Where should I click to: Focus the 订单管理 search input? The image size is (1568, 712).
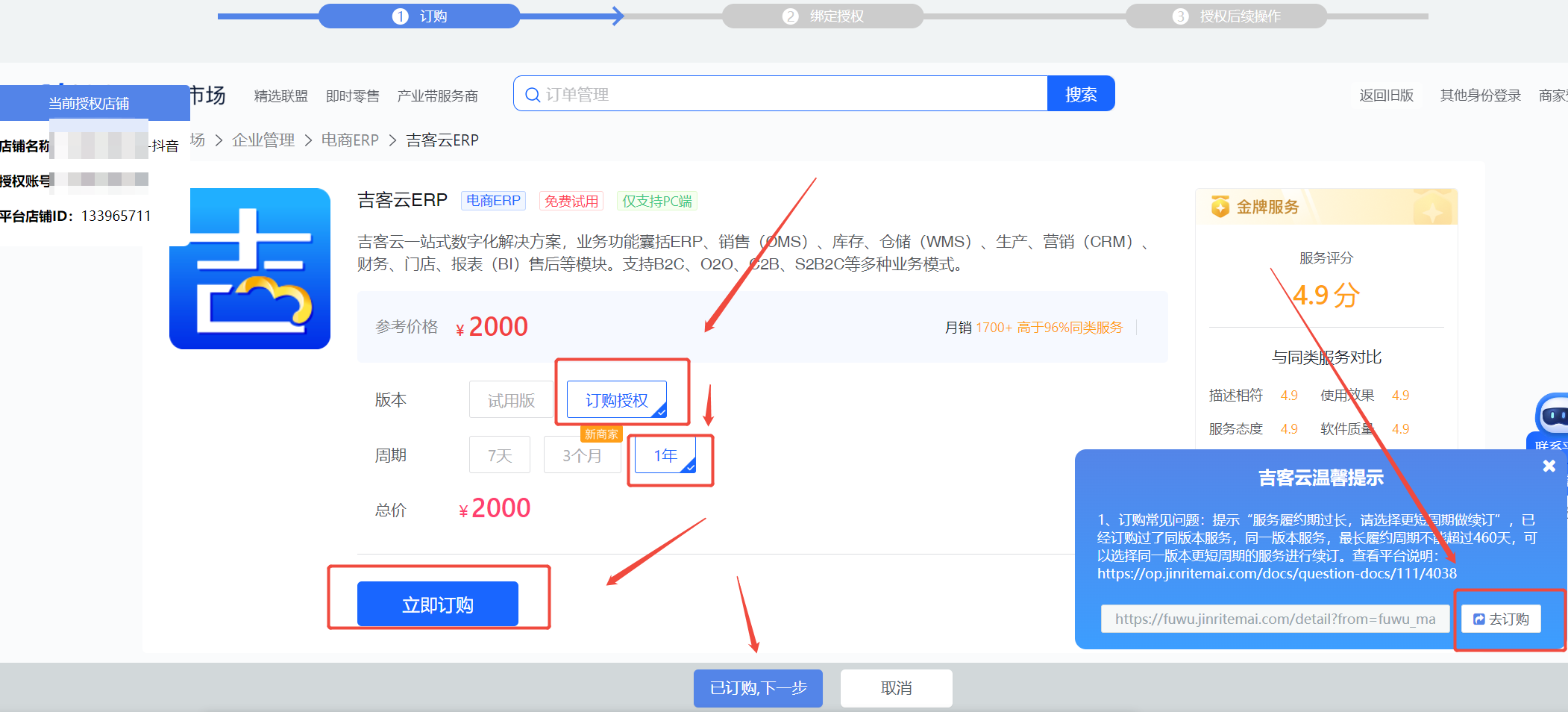(x=780, y=94)
